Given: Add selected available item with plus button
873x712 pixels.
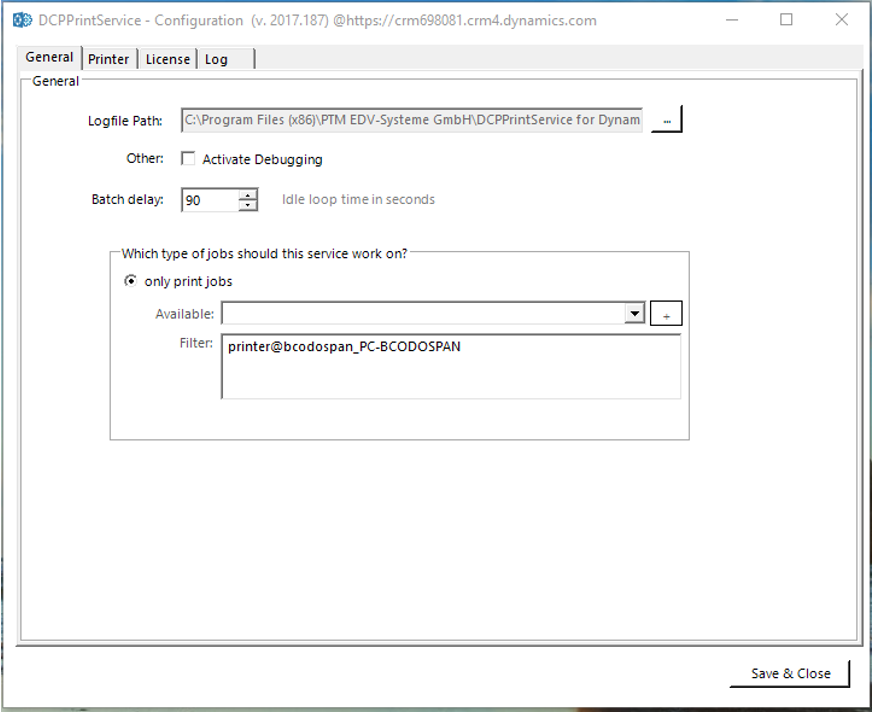Looking at the screenshot, I should (666, 313).
